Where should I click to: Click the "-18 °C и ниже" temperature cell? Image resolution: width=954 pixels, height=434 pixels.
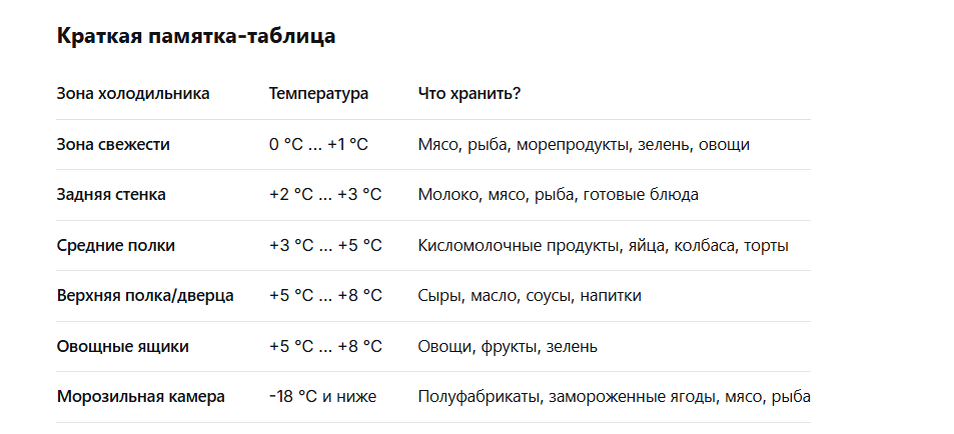pos(322,397)
